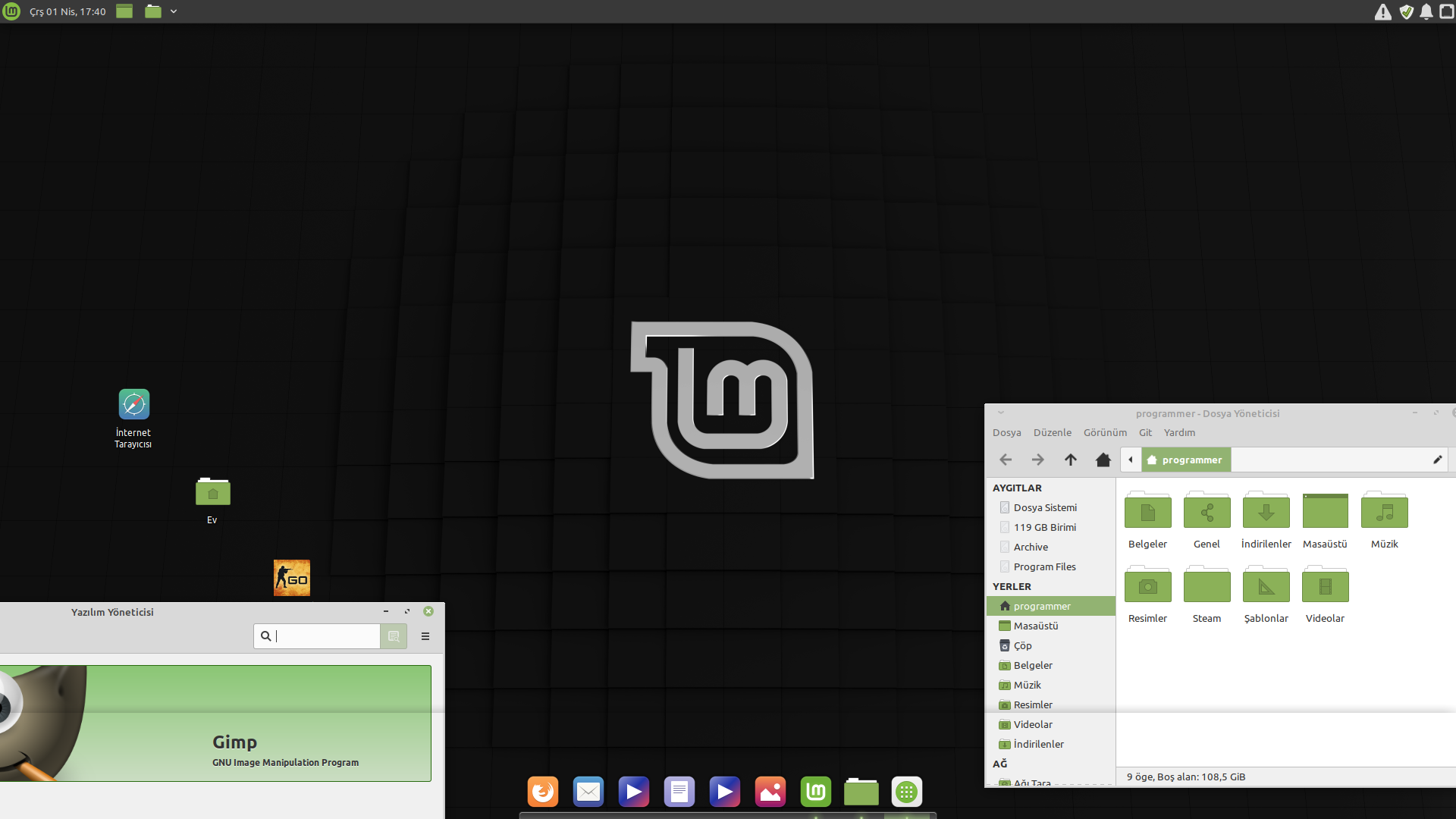Select Archive device in sidebar
Viewport: 1456px width, 819px height.
point(1051,548)
